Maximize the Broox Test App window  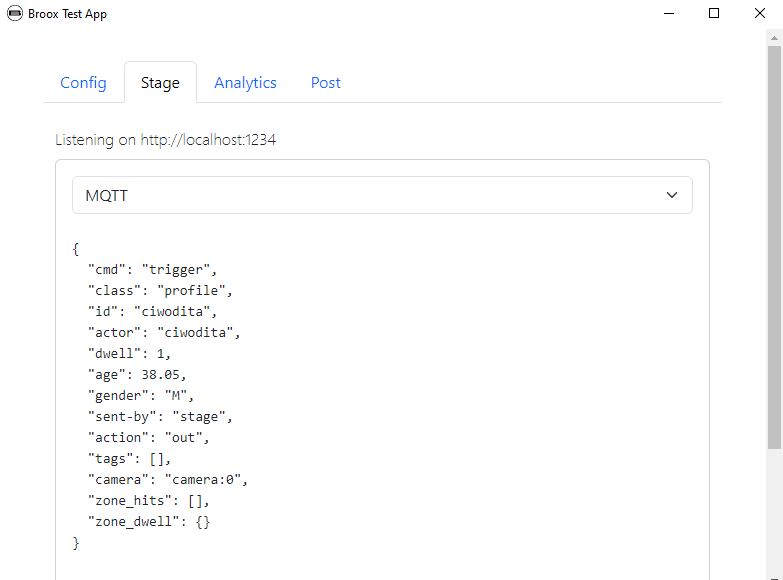714,13
